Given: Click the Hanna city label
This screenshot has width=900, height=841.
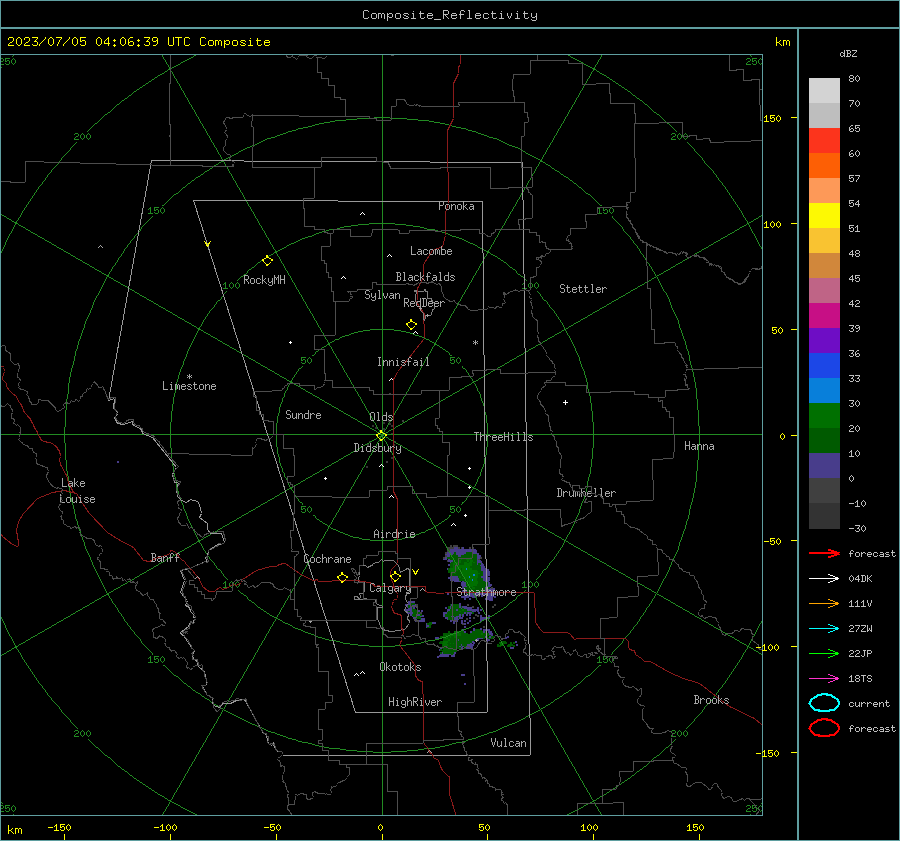Looking at the screenshot, I should (699, 446).
